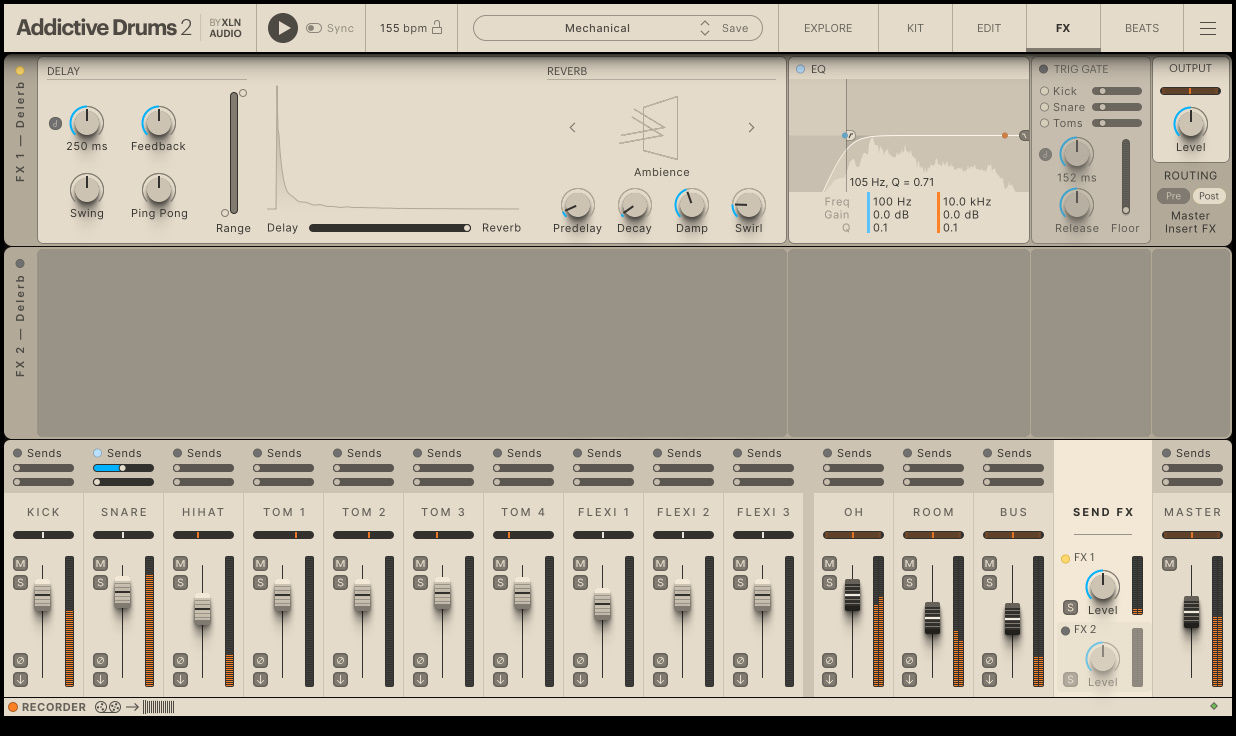Select previous reverb type with left chevron

point(573,127)
